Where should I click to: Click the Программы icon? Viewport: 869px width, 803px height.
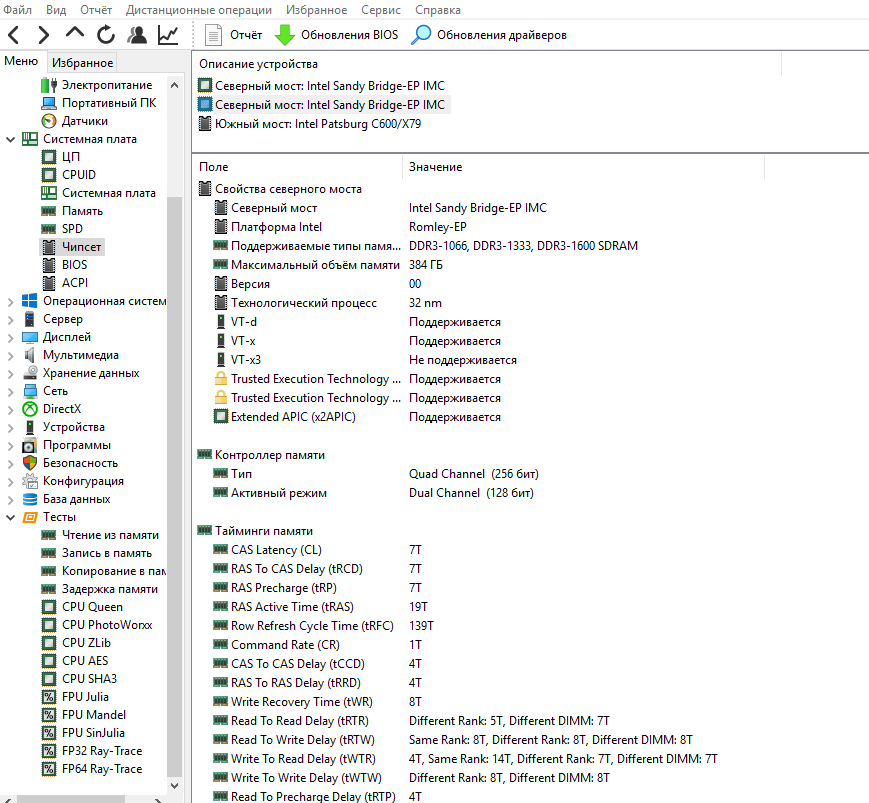coord(30,445)
